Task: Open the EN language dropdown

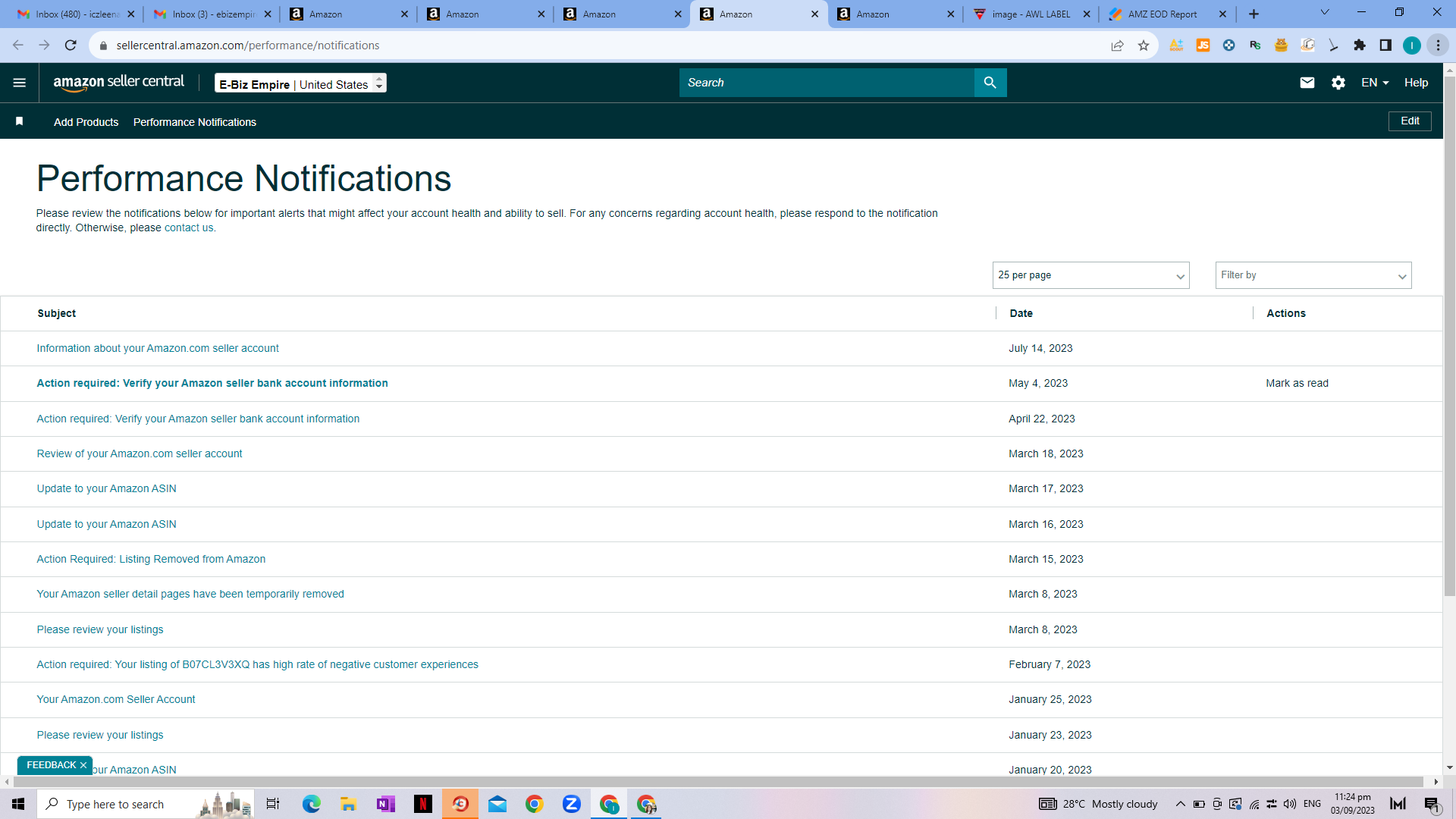Action: click(1375, 83)
